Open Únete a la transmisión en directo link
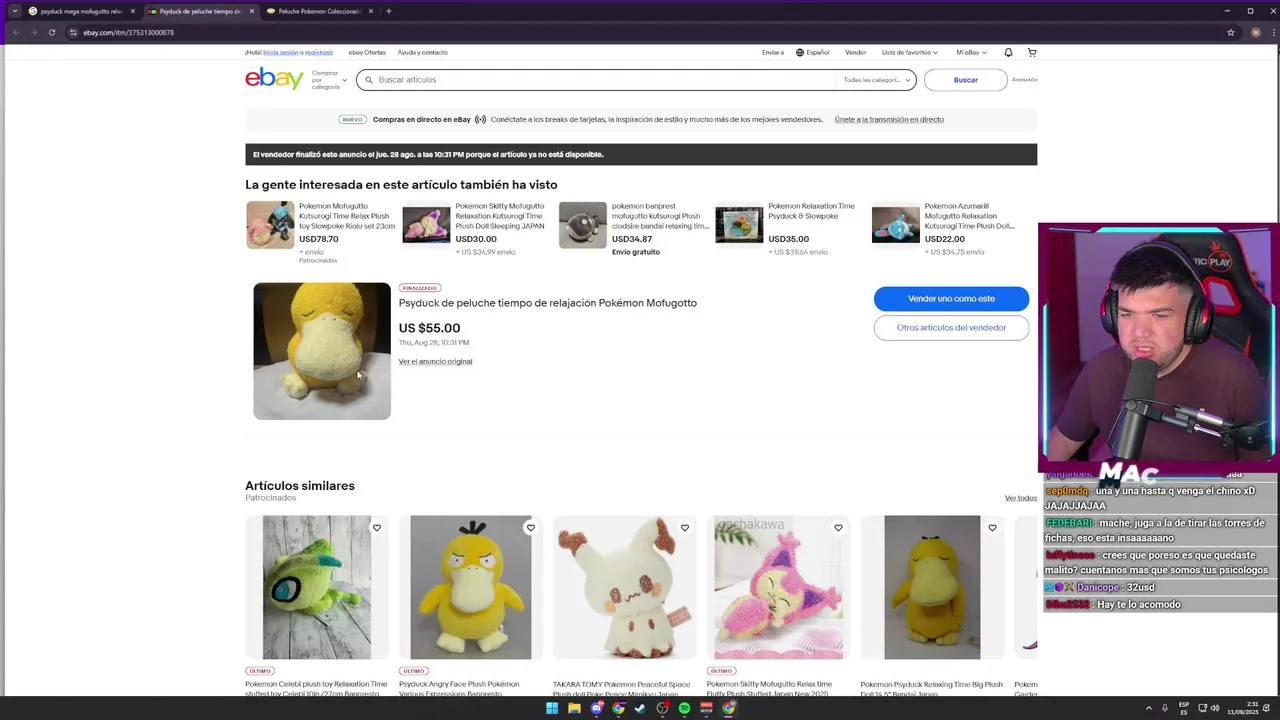 point(889,119)
